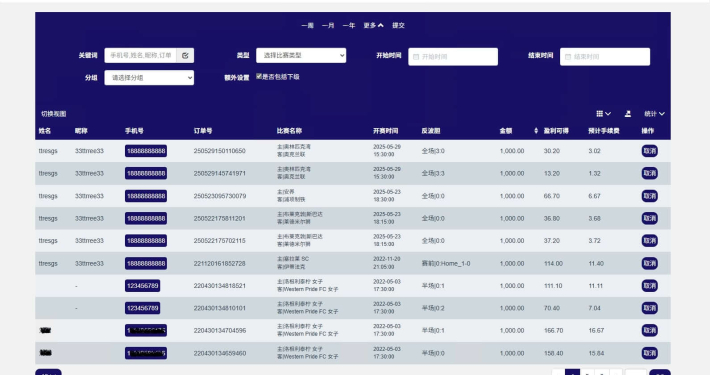The width and height of the screenshot is (710, 375).
Task: Click 切换视图 to switch view
Action: click(53, 114)
